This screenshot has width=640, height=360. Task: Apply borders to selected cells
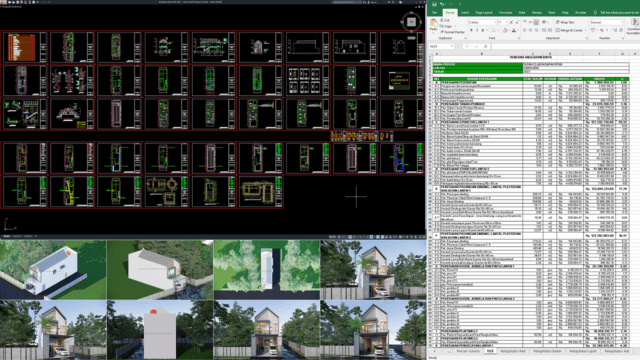point(493,30)
